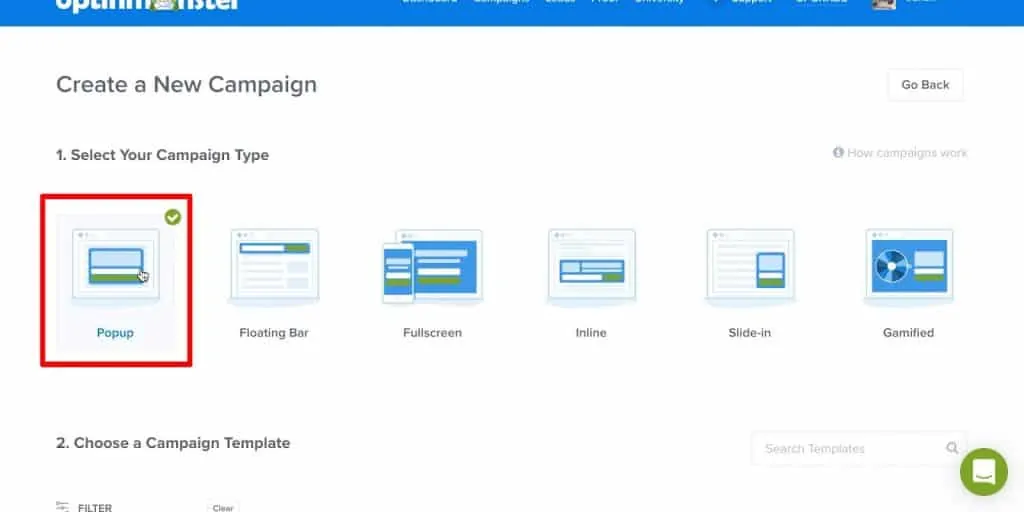Choose the Slide-in campaign type

point(750,281)
